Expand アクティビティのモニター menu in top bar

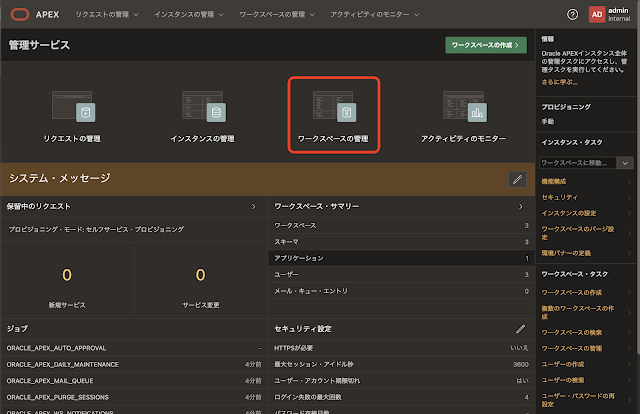pyautogui.click(x=374, y=15)
